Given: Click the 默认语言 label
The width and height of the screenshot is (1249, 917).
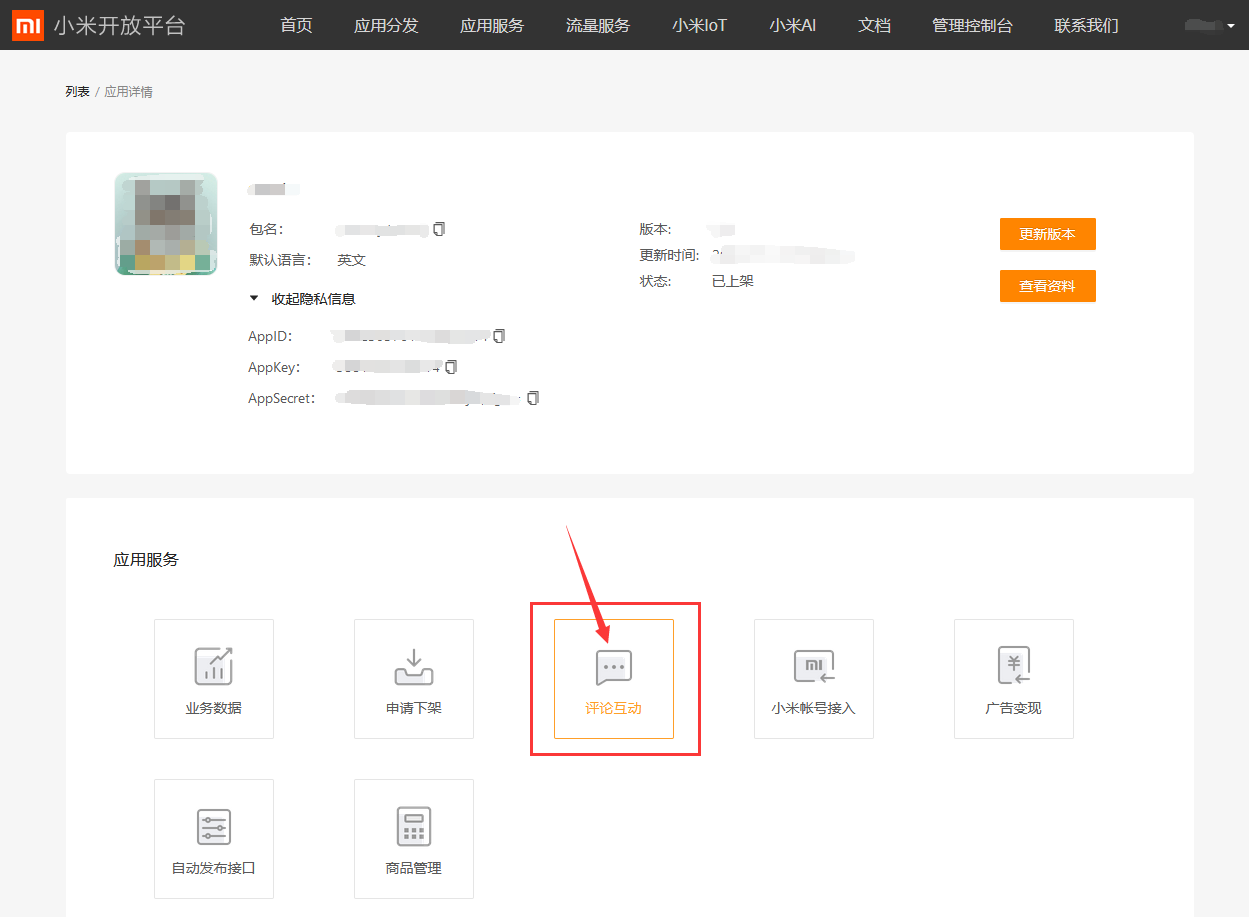Looking at the screenshot, I should coord(280,260).
